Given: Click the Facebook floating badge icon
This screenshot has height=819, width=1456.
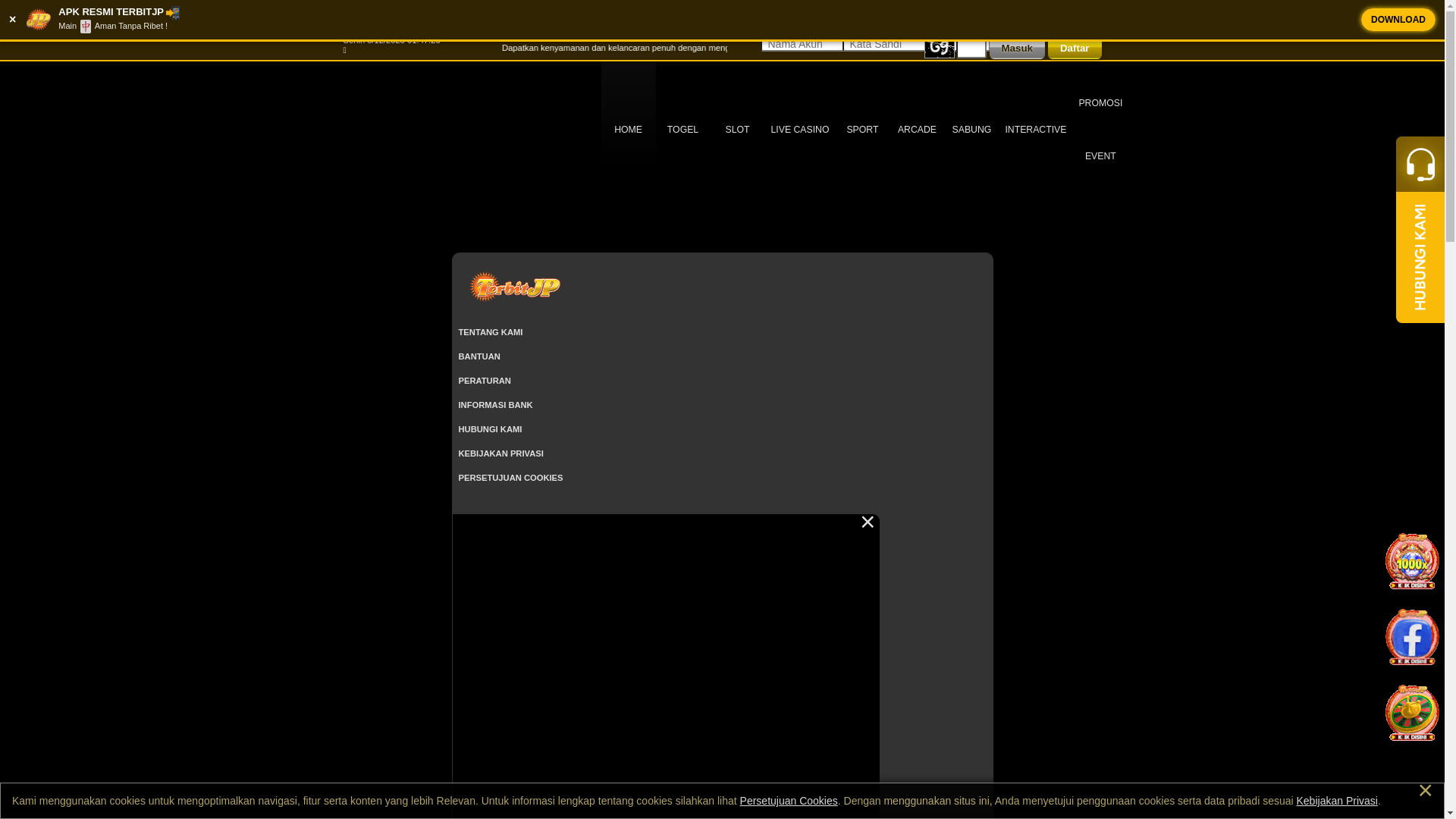Looking at the screenshot, I should [1412, 637].
